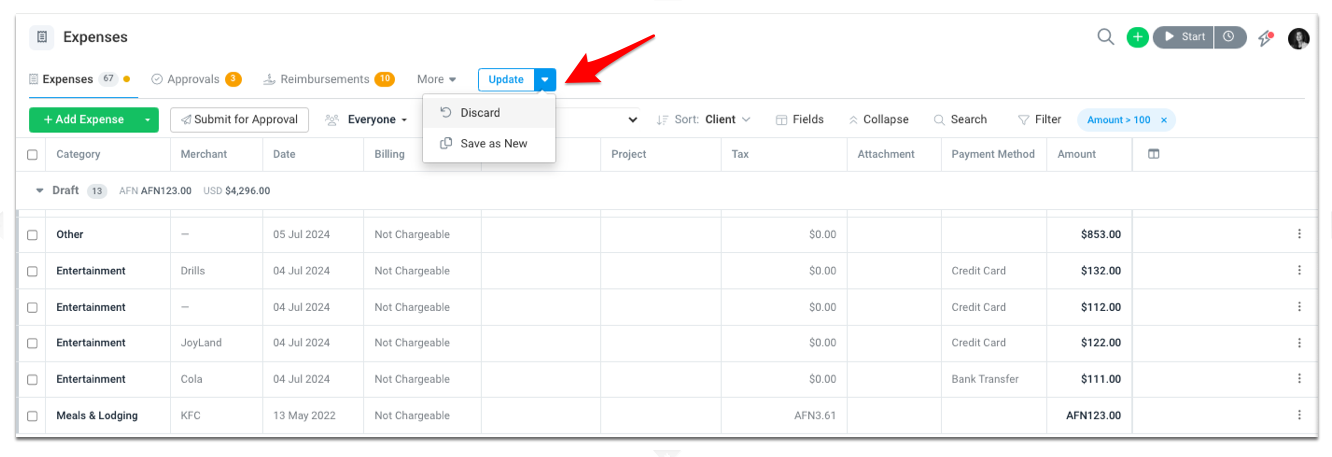This screenshot has height=457, width=1332.
Task: Toggle the select-all checkbox in header
Action: click(x=32, y=155)
